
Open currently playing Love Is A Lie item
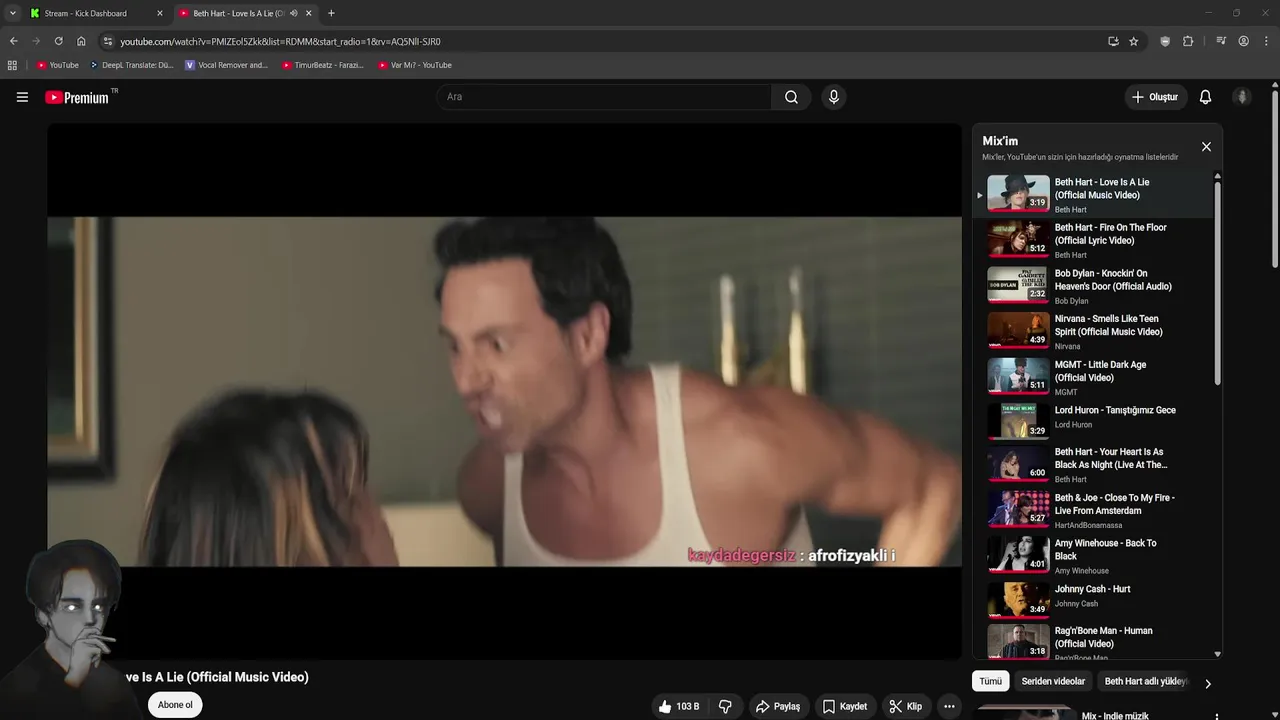pos(1094,195)
